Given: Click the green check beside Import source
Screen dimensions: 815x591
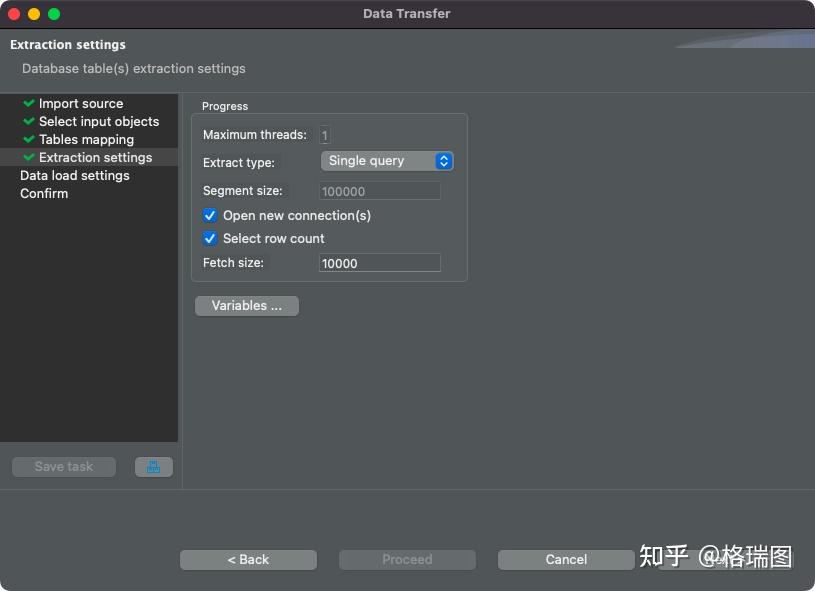Looking at the screenshot, I should click(29, 103).
